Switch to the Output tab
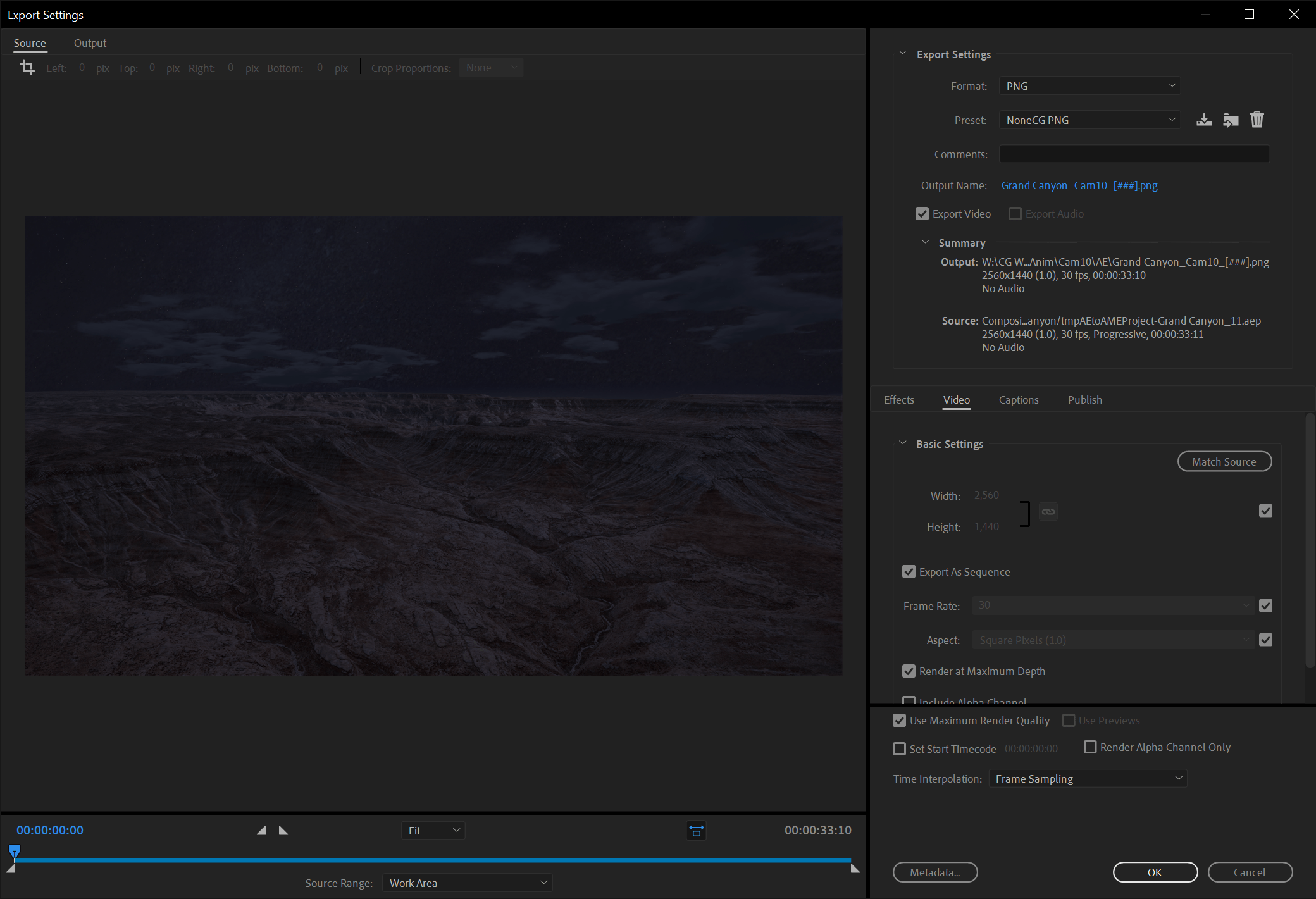The width and height of the screenshot is (1316, 899). pos(90,42)
